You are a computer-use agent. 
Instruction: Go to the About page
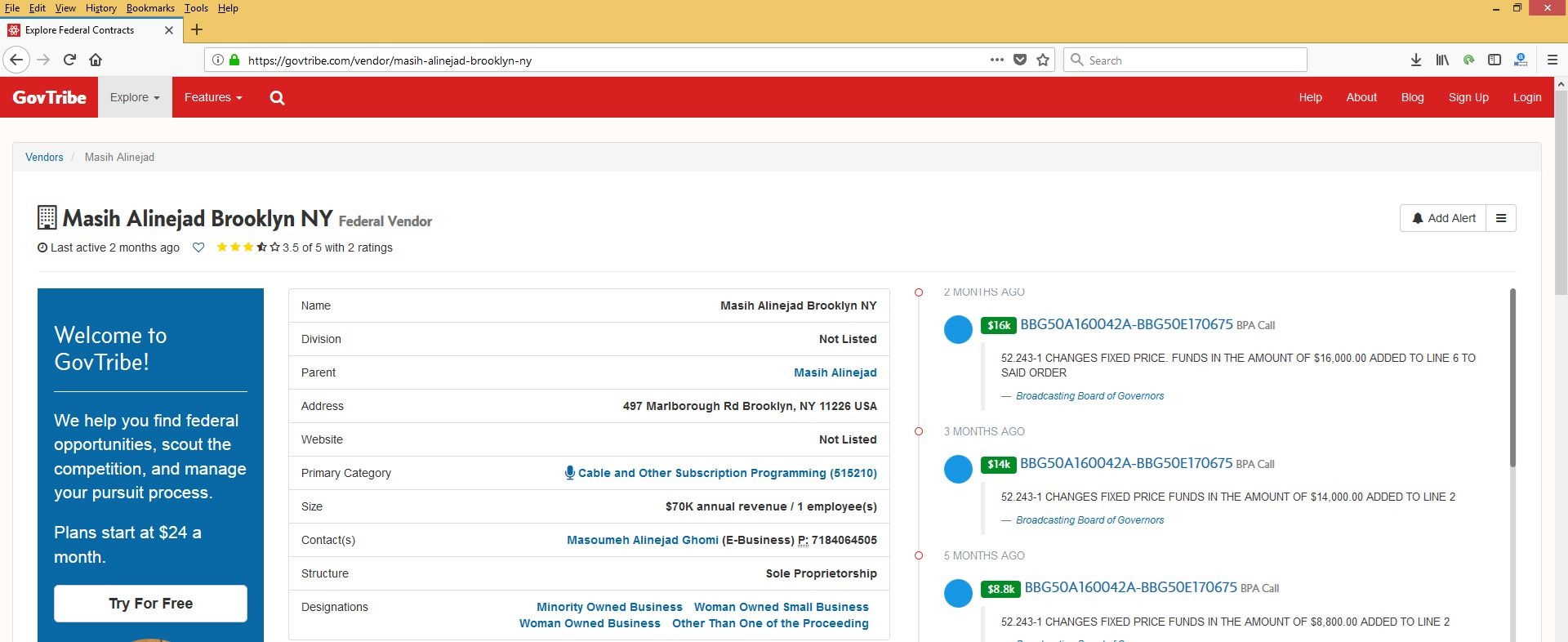[1361, 97]
